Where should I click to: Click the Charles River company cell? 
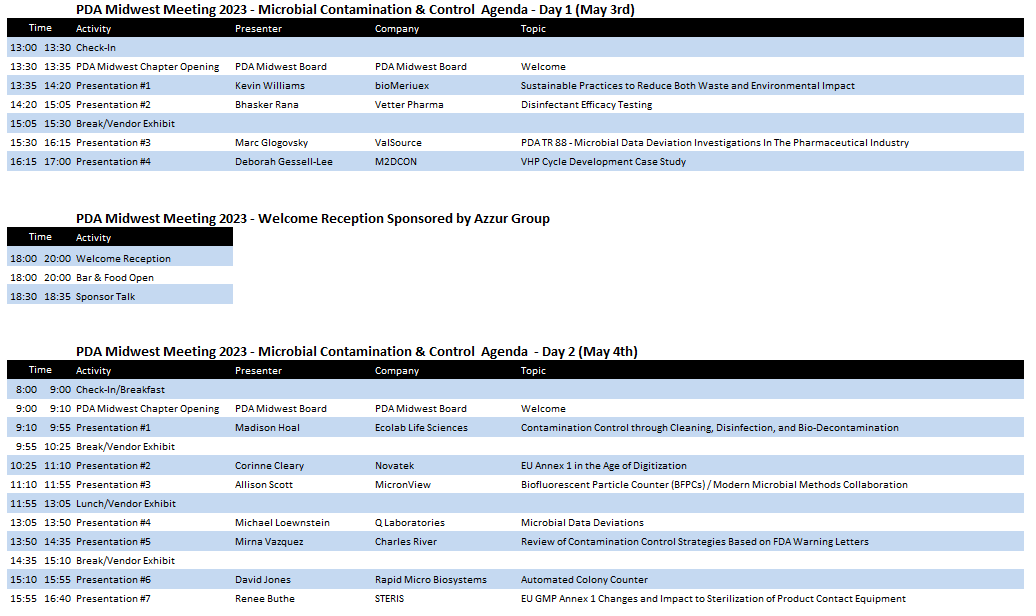coord(406,542)
